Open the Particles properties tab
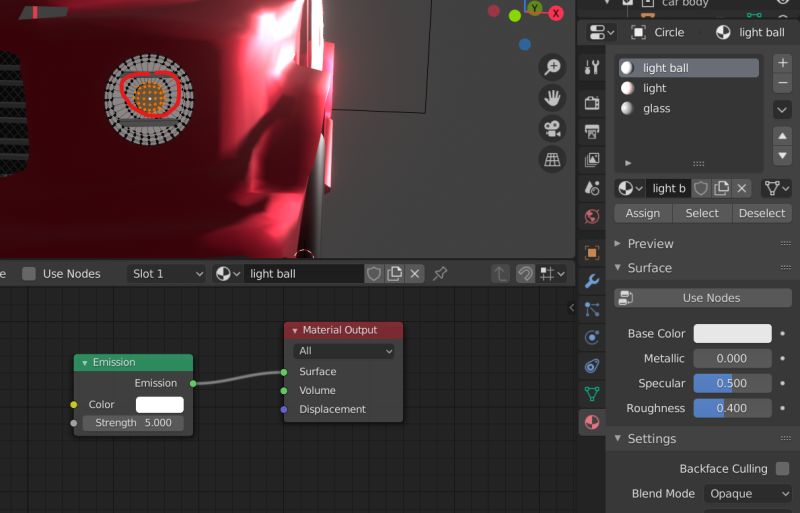The height and width of the screenshot is (513, 800). [x=592, y=309]
